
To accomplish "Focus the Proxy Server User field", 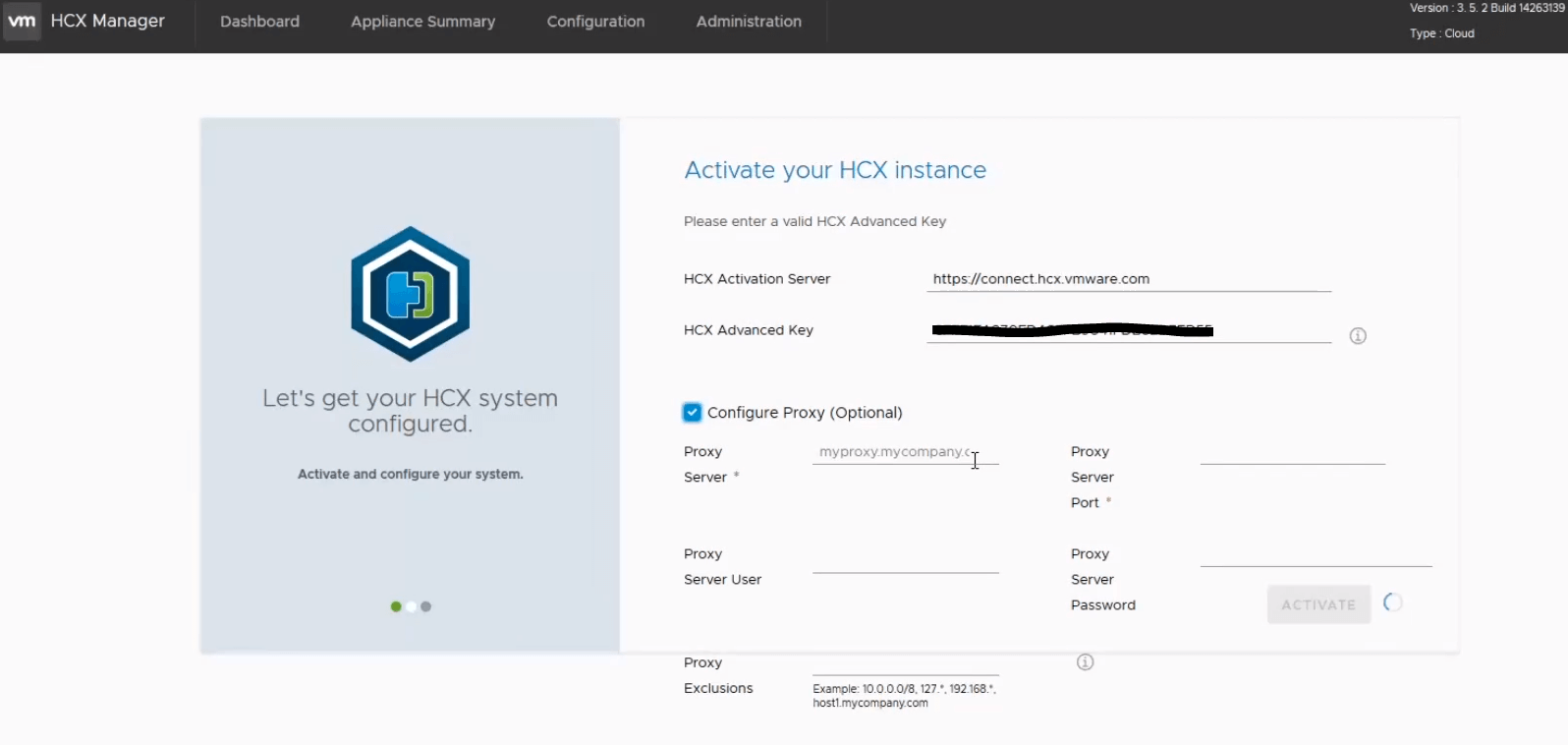I will pyautogui.click(x=905, y=560).
